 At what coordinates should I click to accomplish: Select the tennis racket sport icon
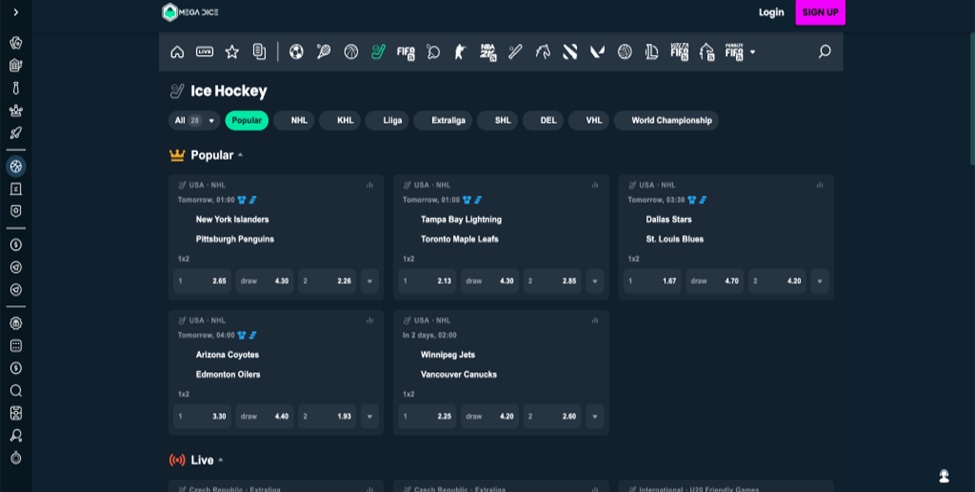(x=323, y=52)
